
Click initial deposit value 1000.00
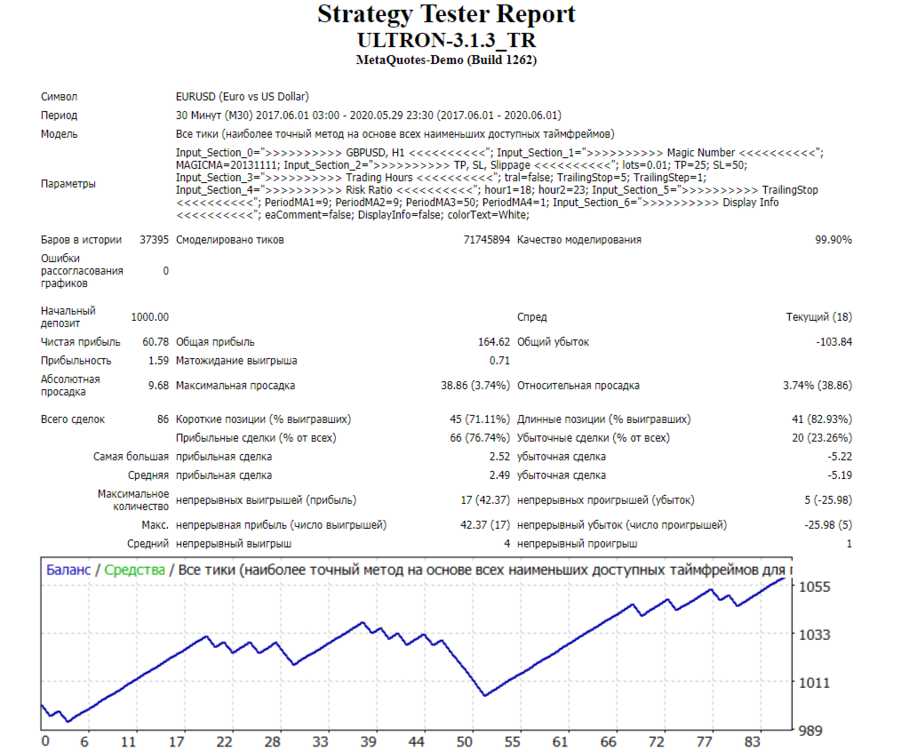coord(150,317)
